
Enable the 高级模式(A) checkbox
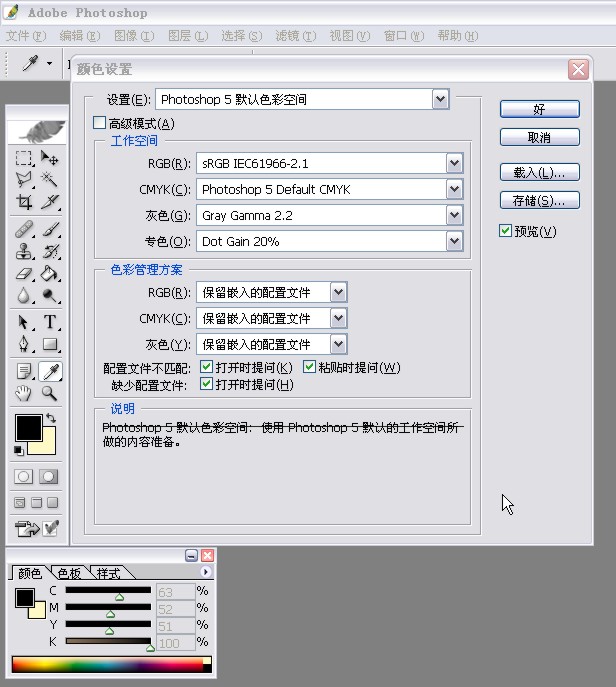[99, 123]
